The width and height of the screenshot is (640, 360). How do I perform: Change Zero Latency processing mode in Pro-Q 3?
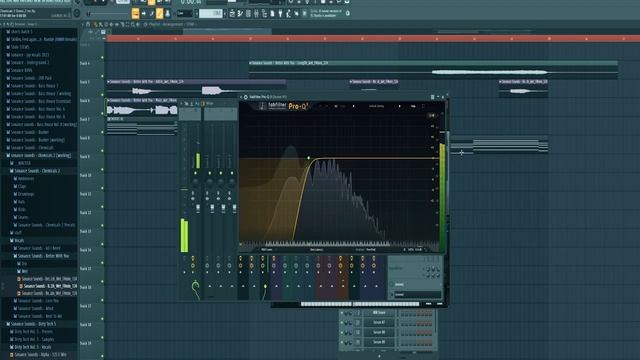(317, 250)
